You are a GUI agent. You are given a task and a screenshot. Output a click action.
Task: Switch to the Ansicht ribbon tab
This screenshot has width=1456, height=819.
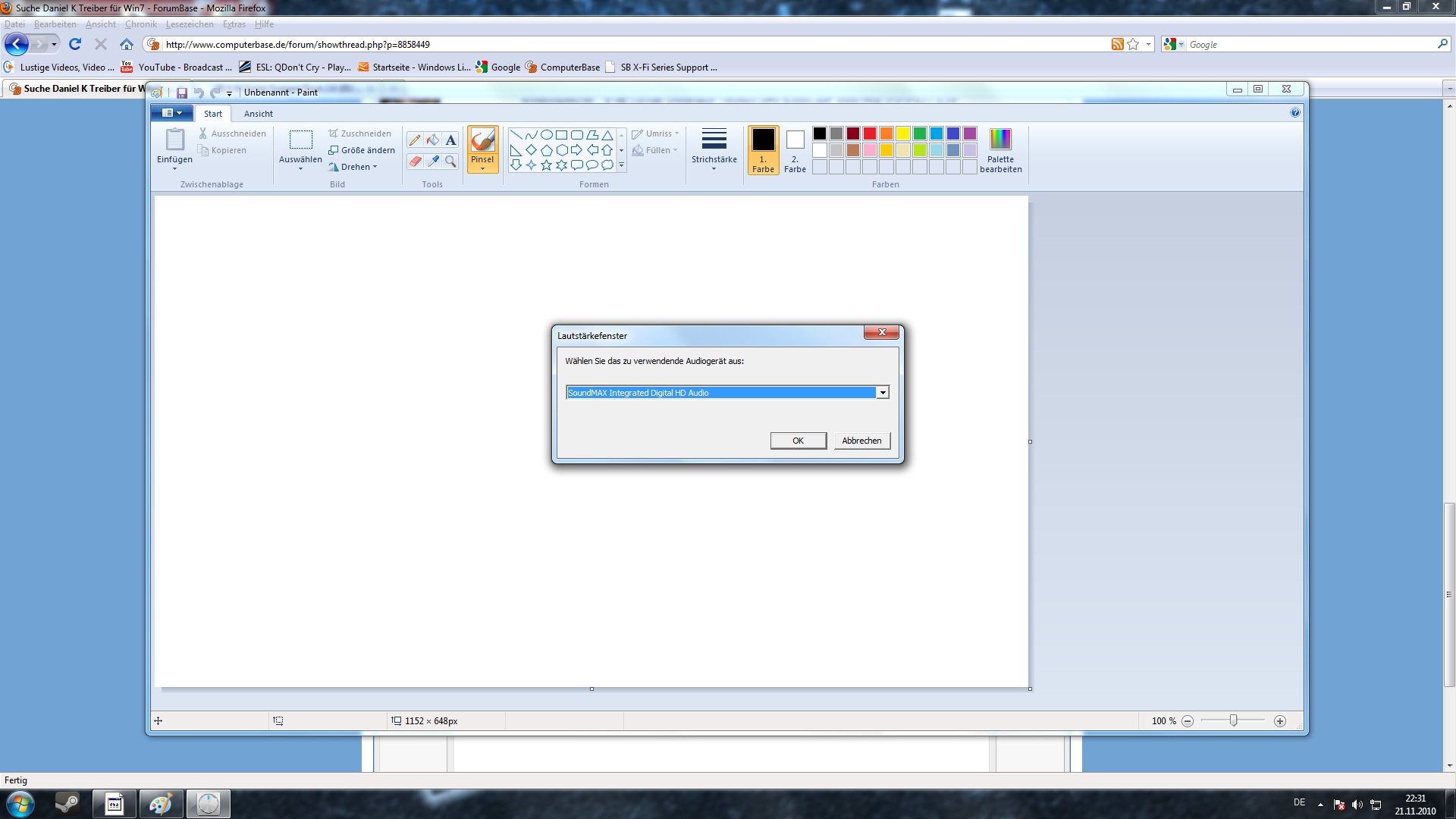tap(258, 114)
